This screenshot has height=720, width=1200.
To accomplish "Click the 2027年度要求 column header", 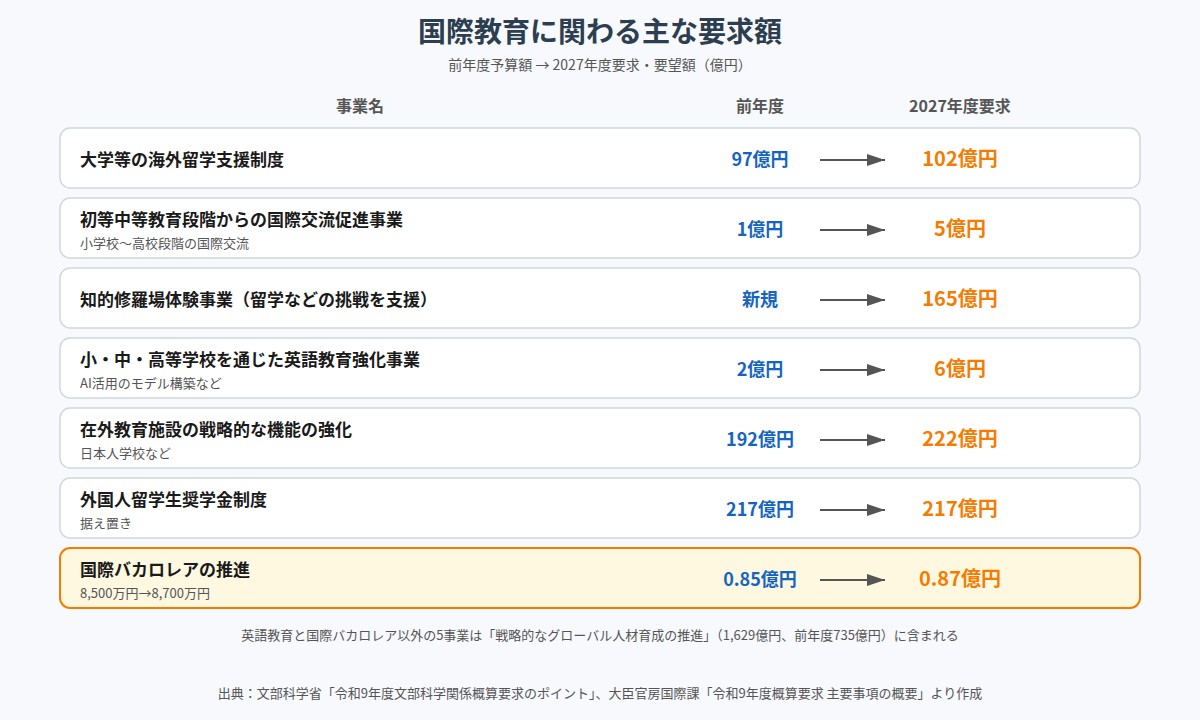I will click(960, 107).
